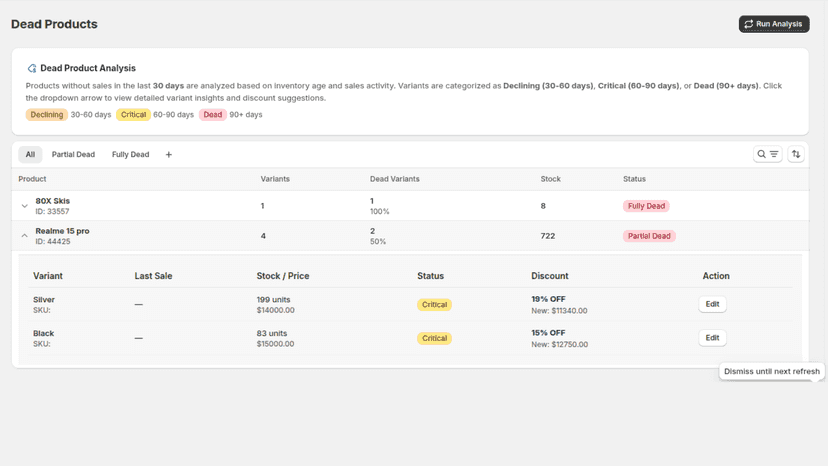This screenshot has height=466, width=828.
Task: Click the New: $11340.00 price
Action: [x=559, y=311]
